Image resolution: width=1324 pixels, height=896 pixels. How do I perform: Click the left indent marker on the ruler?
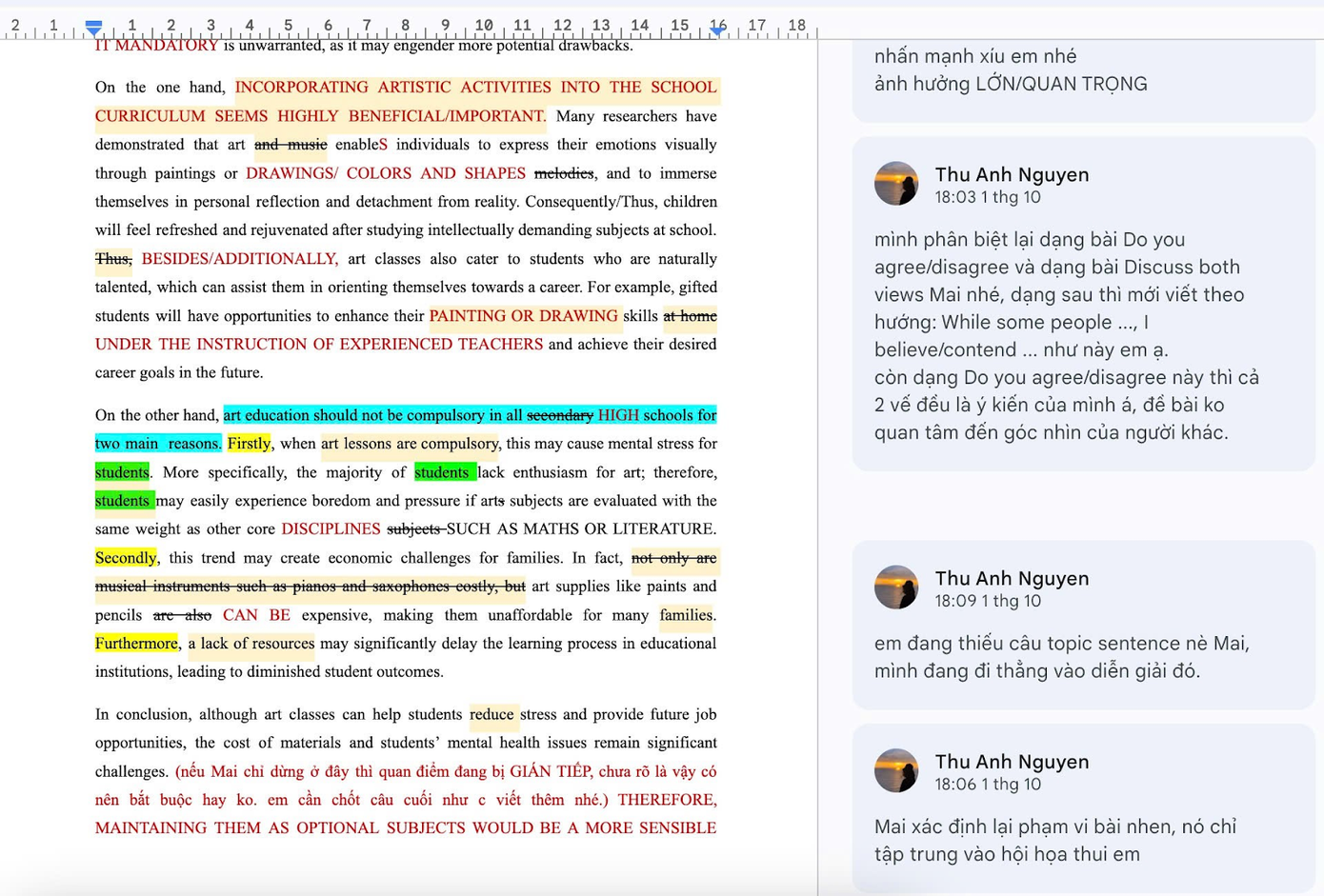(x=93, y=28)
